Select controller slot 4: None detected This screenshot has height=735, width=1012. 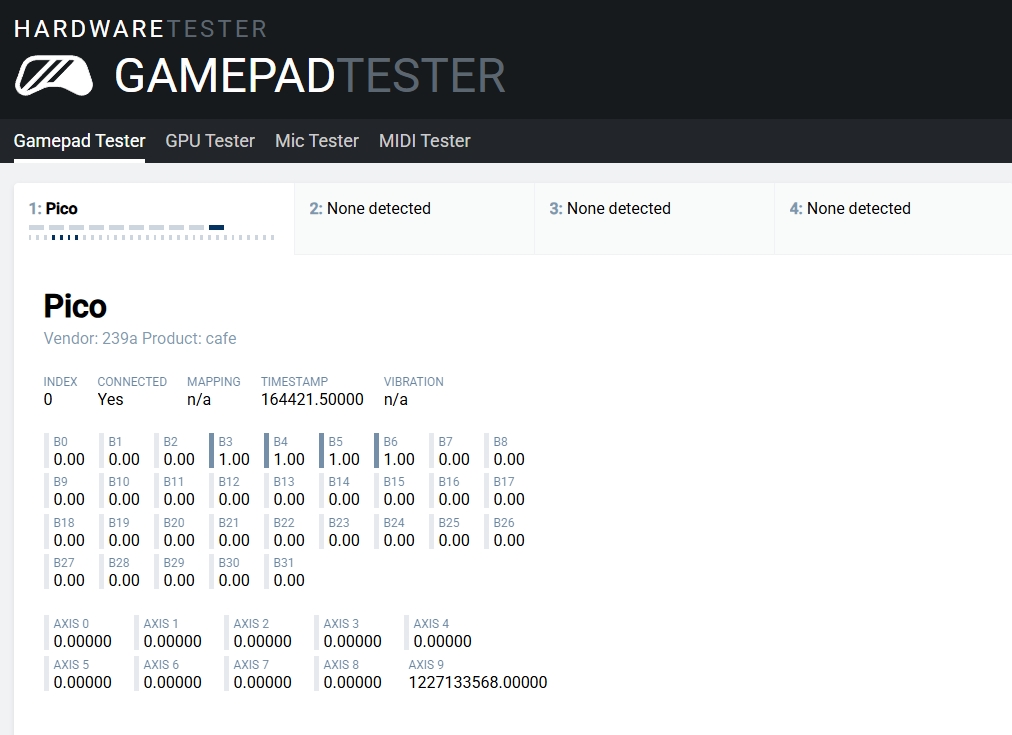(850, 209)
